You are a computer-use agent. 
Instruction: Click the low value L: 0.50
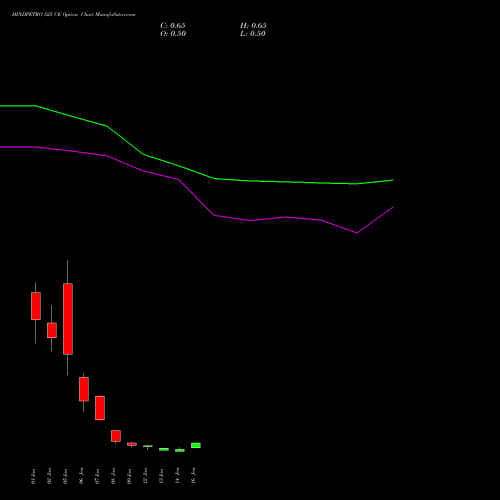(x=253, y=34)
